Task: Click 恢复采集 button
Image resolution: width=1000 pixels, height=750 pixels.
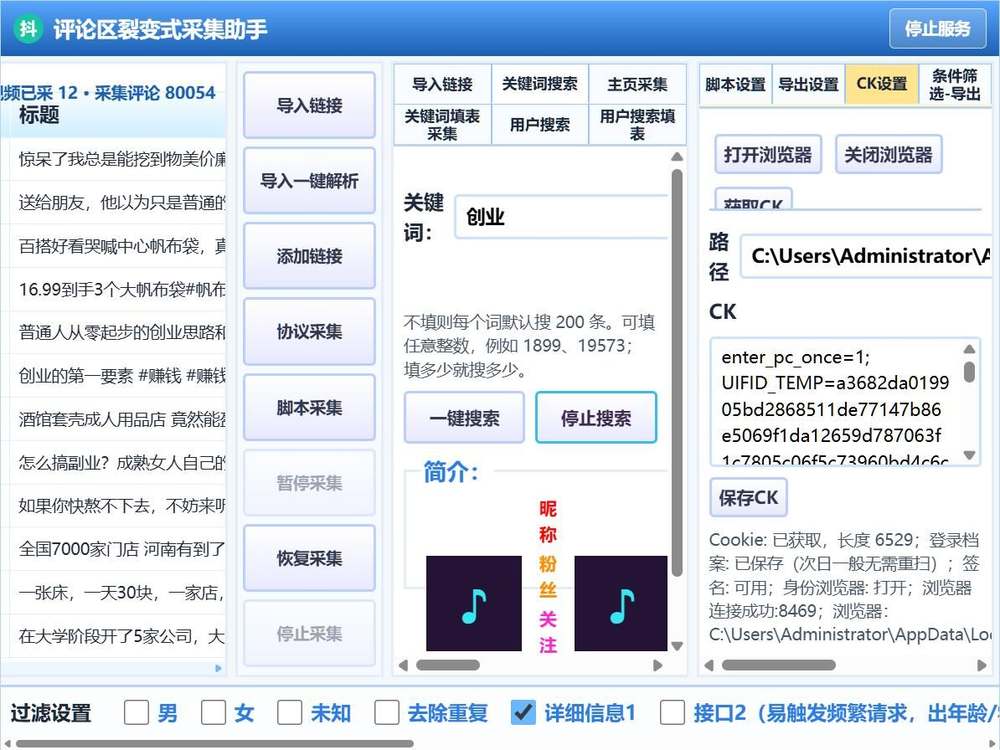Action: 309,559
